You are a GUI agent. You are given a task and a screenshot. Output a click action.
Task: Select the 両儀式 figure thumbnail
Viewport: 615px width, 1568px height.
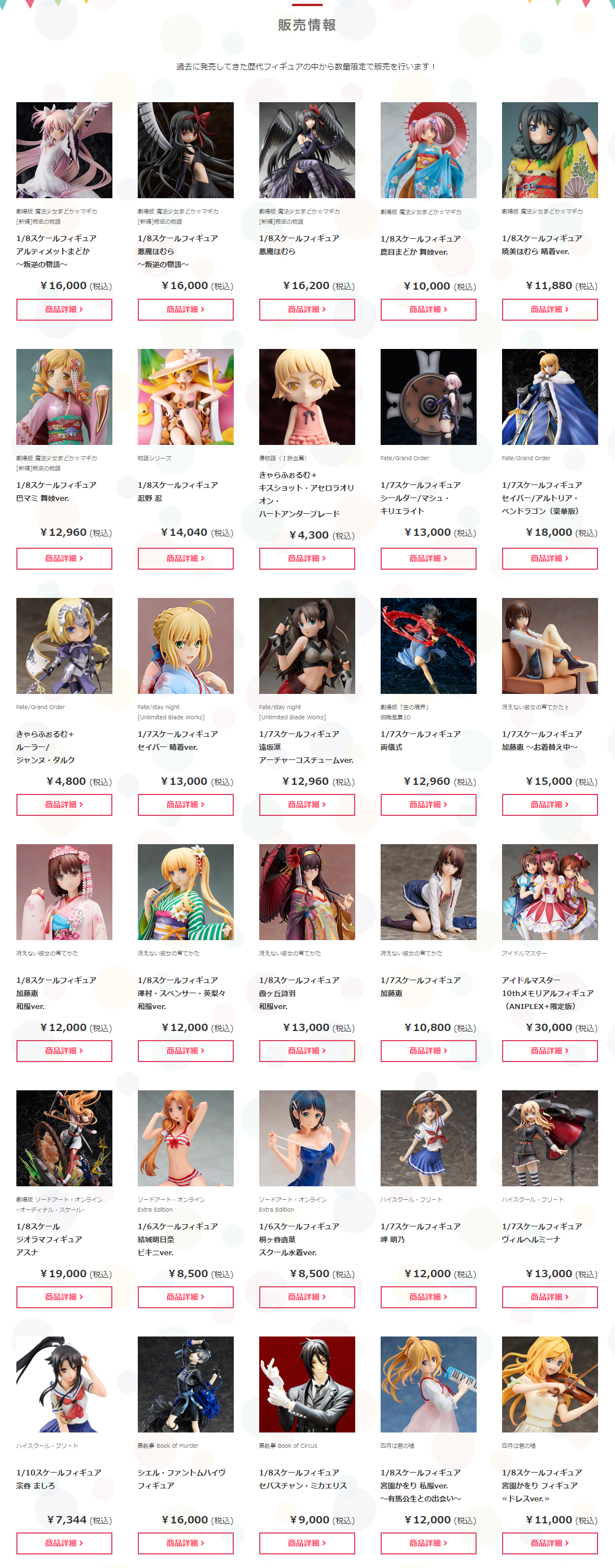tap(428, 645)
